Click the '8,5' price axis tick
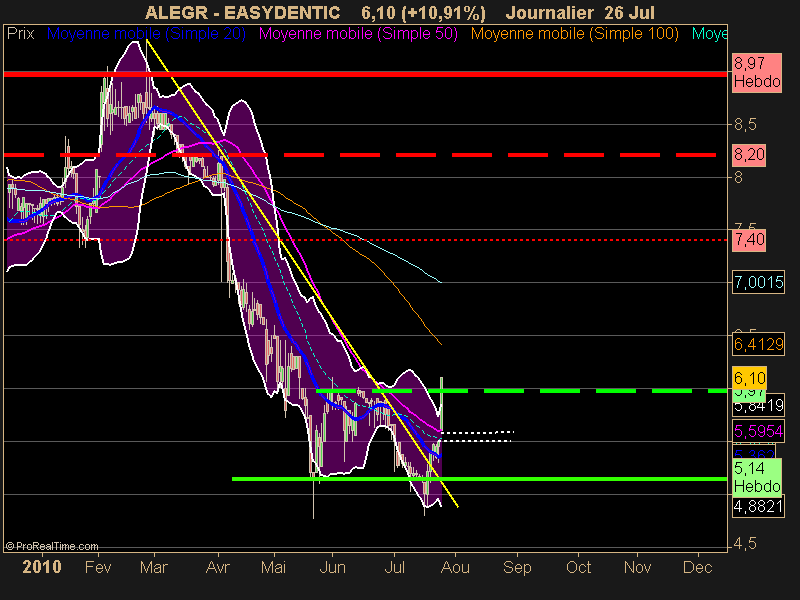Image resolution: width=800 pixels, height=600 pixels. tap(745, 124)
